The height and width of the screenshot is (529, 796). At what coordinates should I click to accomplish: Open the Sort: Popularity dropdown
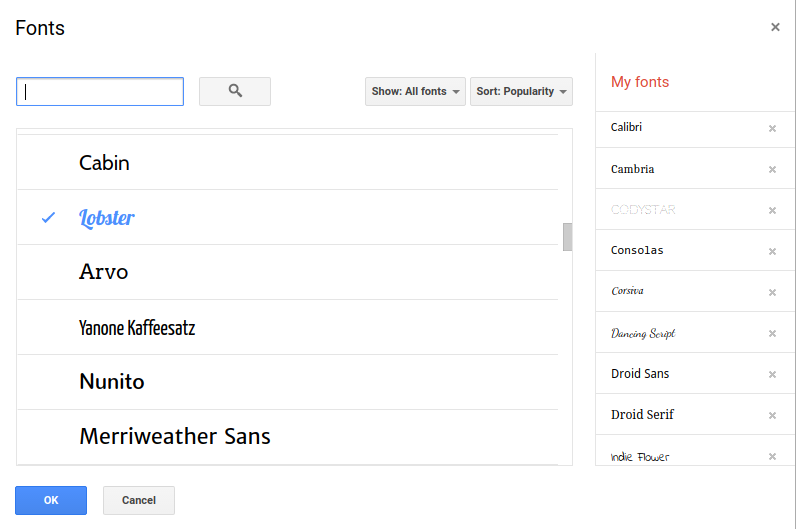pos(521,91)
